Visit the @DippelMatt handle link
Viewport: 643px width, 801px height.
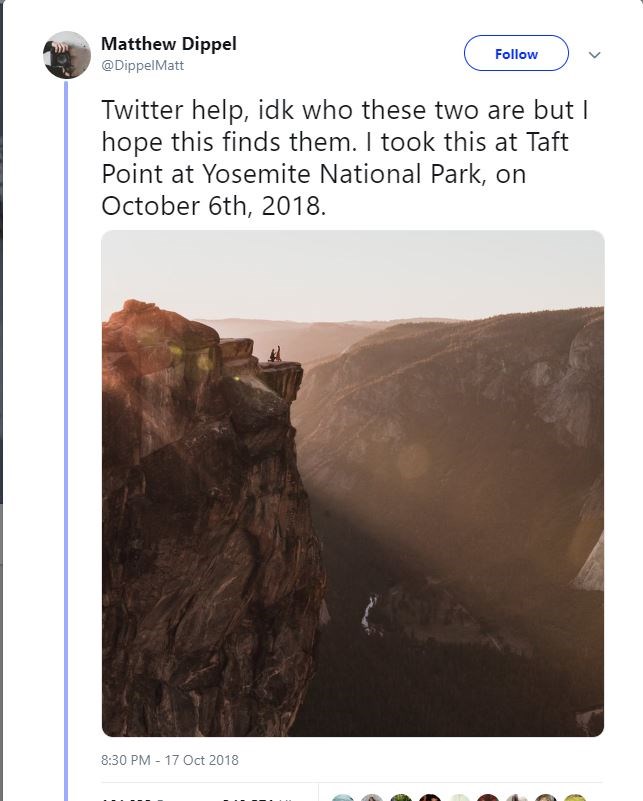[142, 65]
